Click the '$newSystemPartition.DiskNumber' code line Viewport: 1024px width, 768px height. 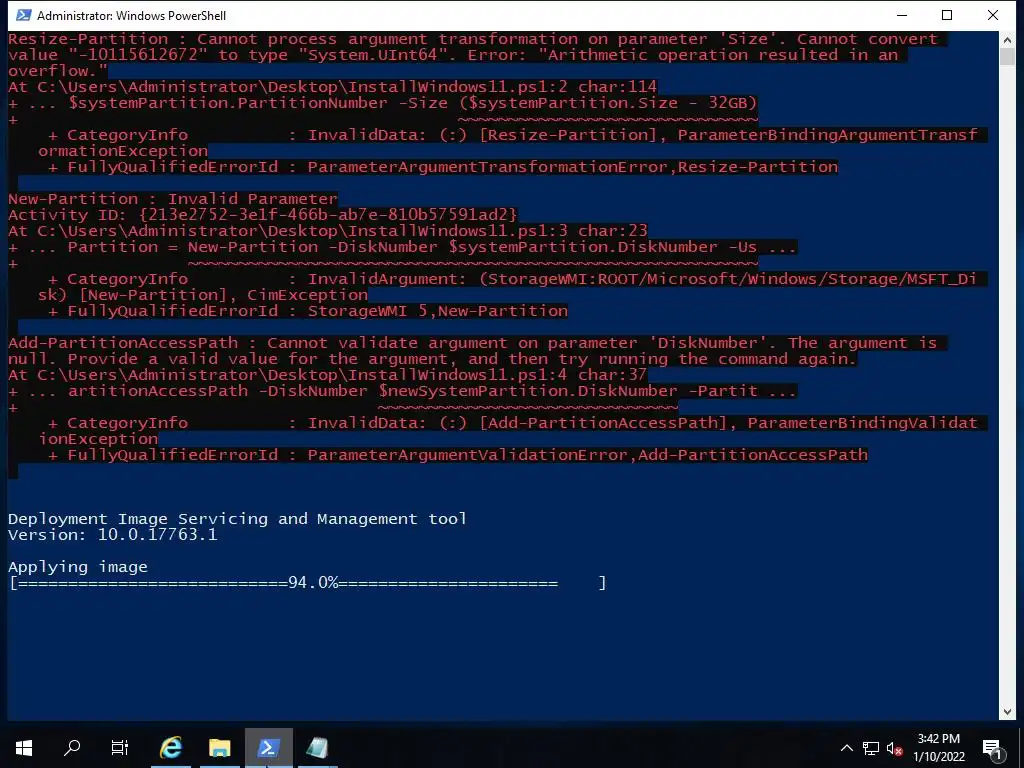coord(528,391)
